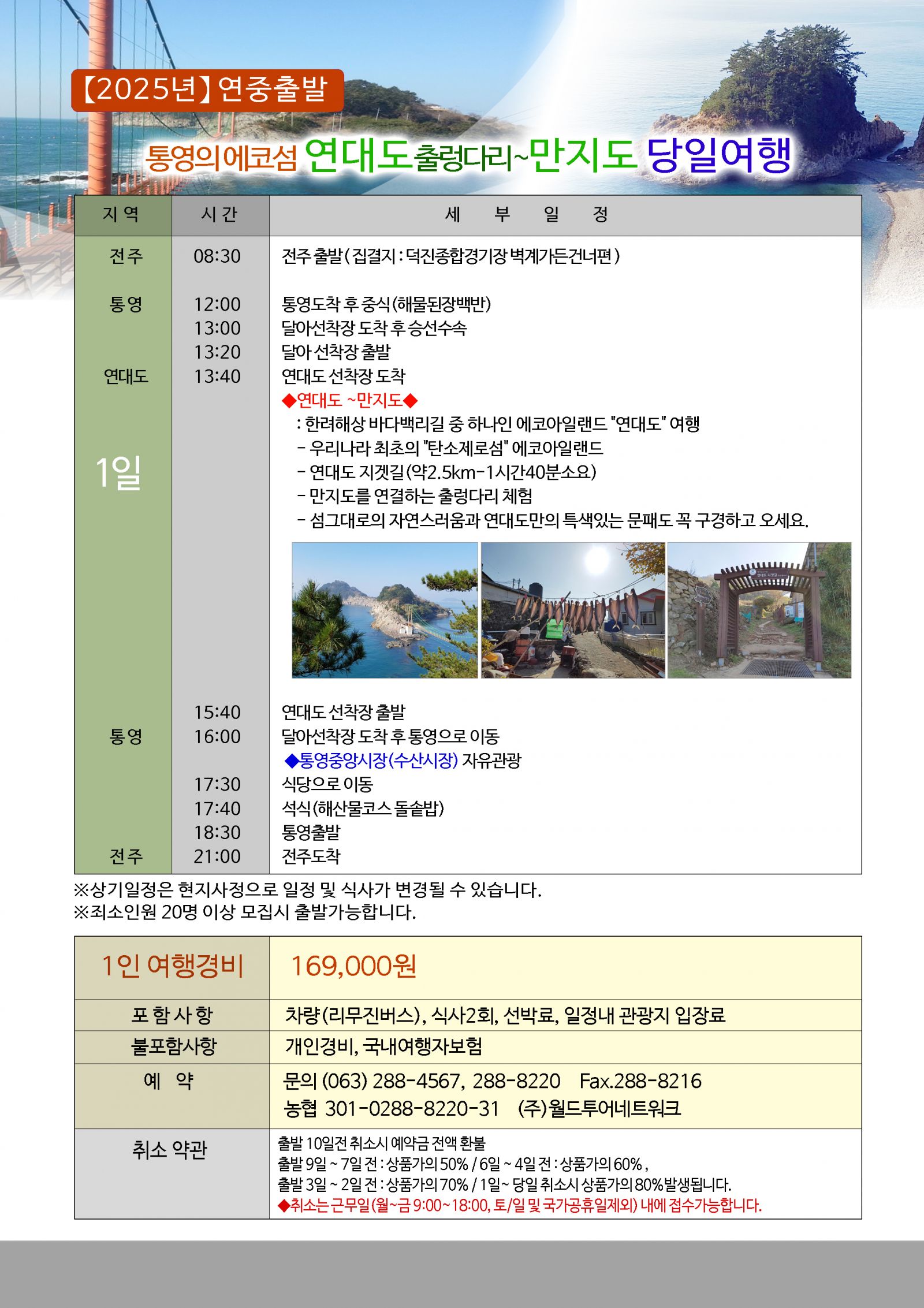The image size is (924, 1308).
Task: Click 출발 10일전 취소시 예약금 전액 환불
Action: tap(382, 1143)
